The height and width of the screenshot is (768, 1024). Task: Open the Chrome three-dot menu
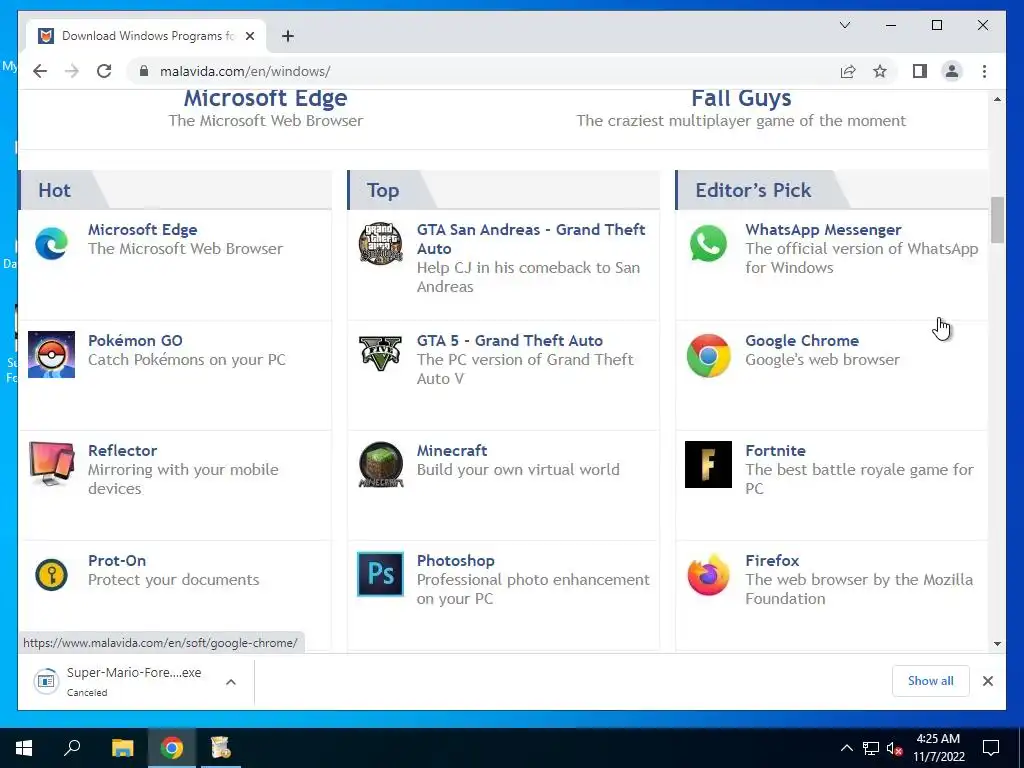984,71
